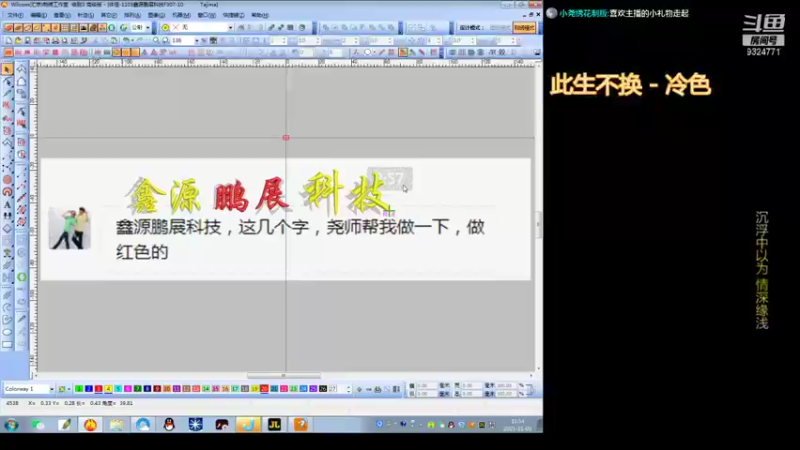Screen dimensions: 800x450
Task: Open the 编辑 menu
Action: [39, 15]
